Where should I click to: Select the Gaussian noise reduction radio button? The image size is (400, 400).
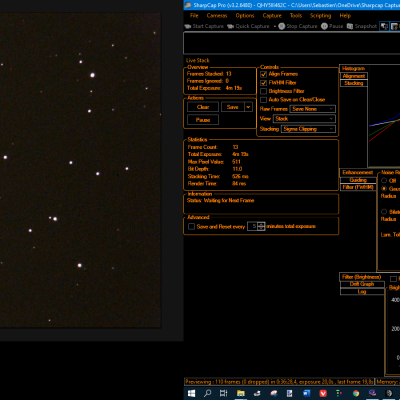click(384, 189)
